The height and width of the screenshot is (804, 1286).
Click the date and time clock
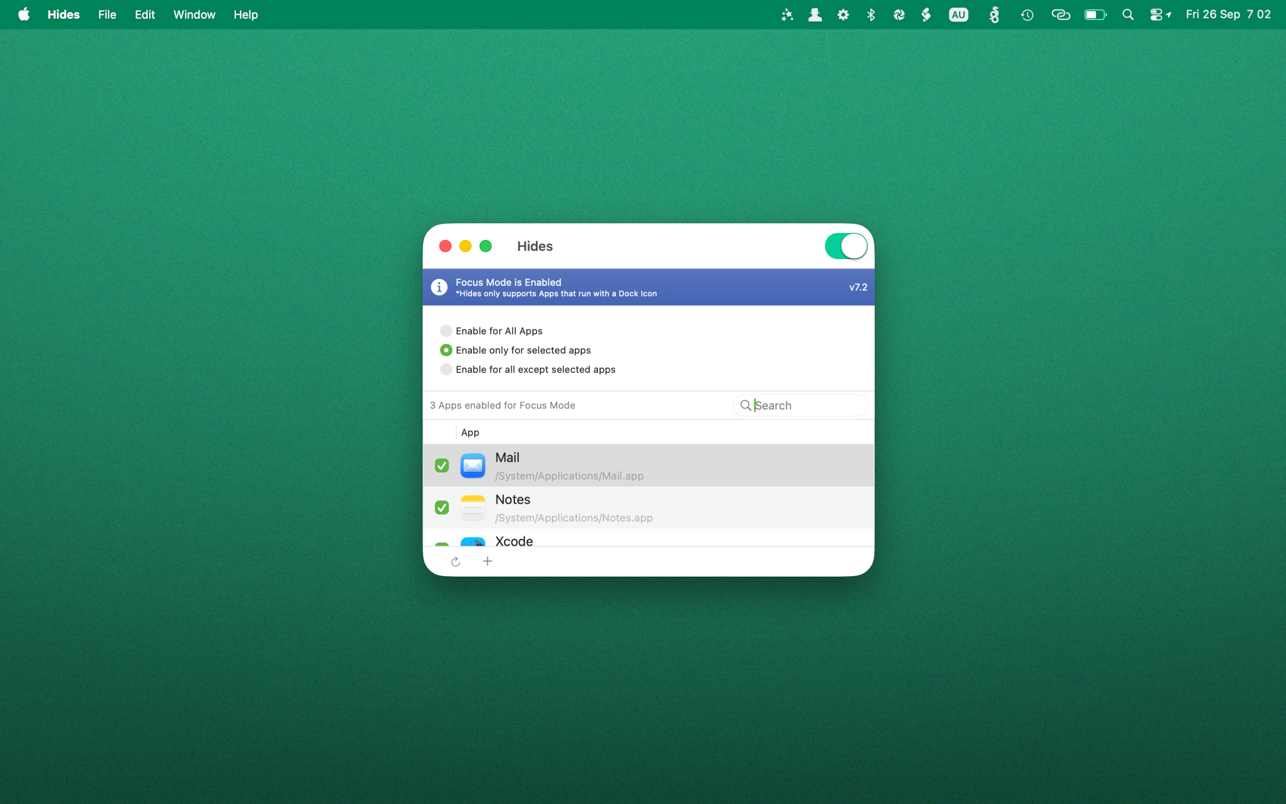(x=1228, y=15)
